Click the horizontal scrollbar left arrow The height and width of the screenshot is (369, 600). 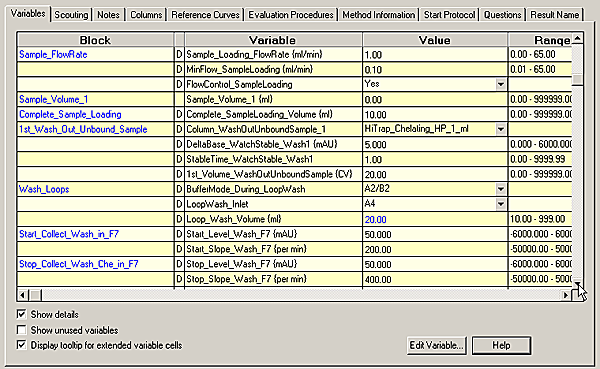23,295
